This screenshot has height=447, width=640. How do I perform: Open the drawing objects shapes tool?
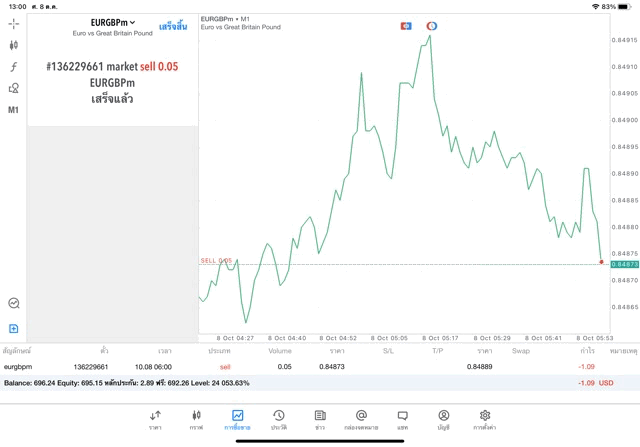click(x=14, y=88)
